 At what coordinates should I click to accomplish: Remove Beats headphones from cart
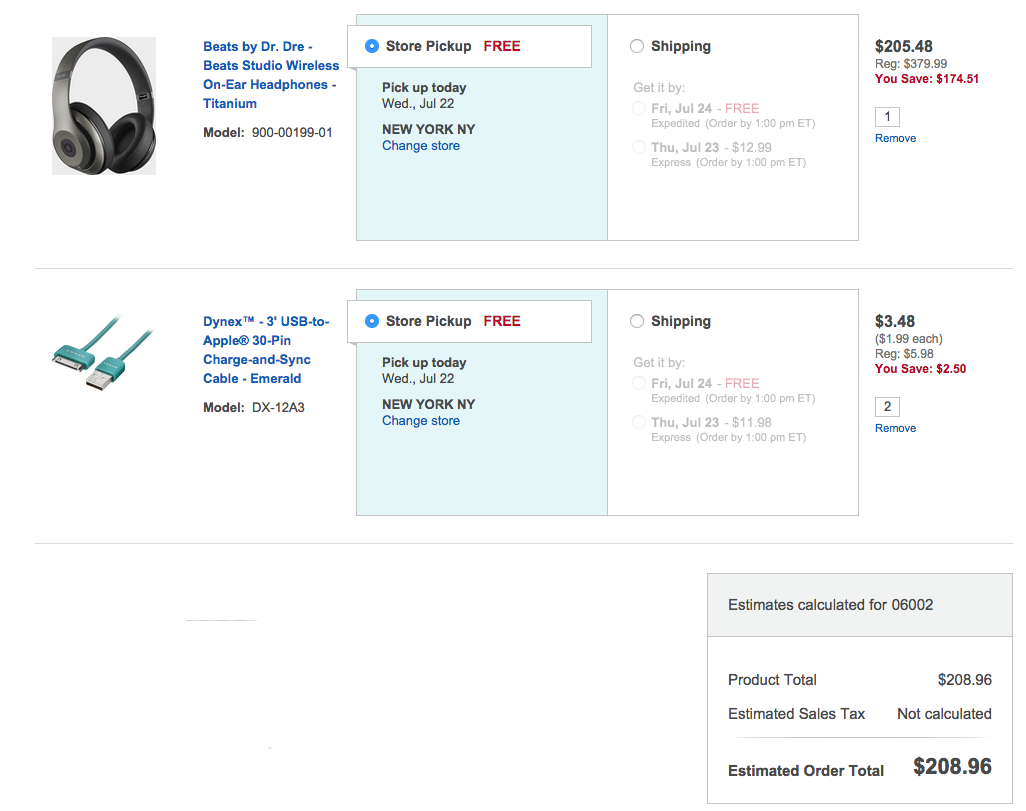click(895, 138)
